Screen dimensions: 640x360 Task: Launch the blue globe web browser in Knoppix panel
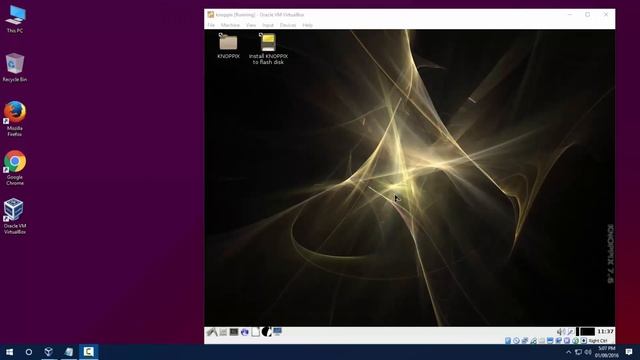pyautogui.click(x=244, y=332)
